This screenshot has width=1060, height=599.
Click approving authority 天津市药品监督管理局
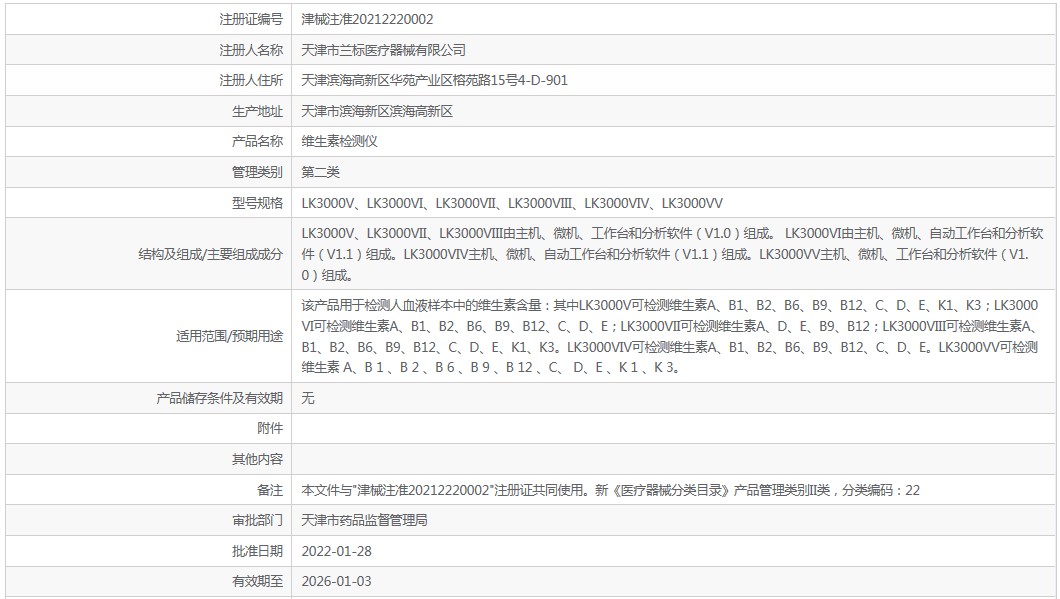pos(364,521)
